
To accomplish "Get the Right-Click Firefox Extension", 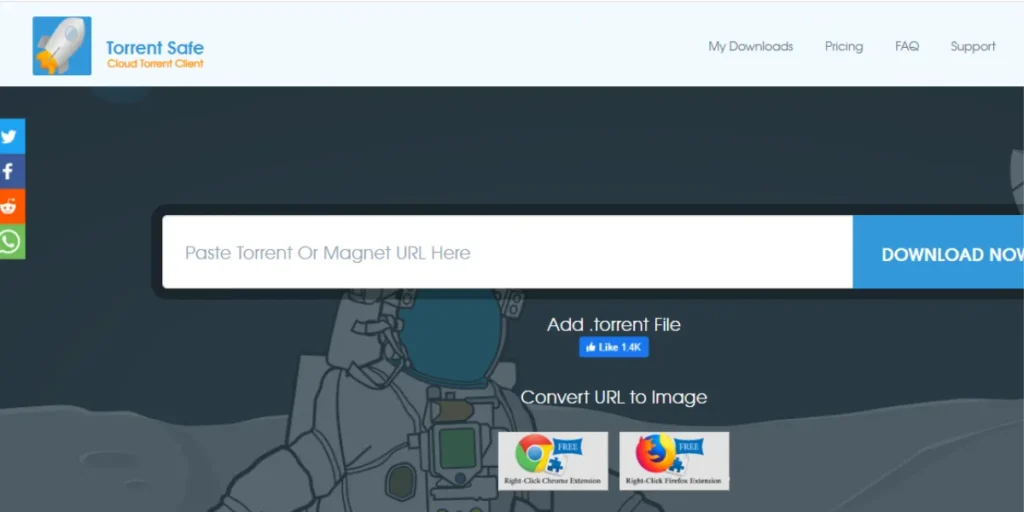I will tap(674, 460).
